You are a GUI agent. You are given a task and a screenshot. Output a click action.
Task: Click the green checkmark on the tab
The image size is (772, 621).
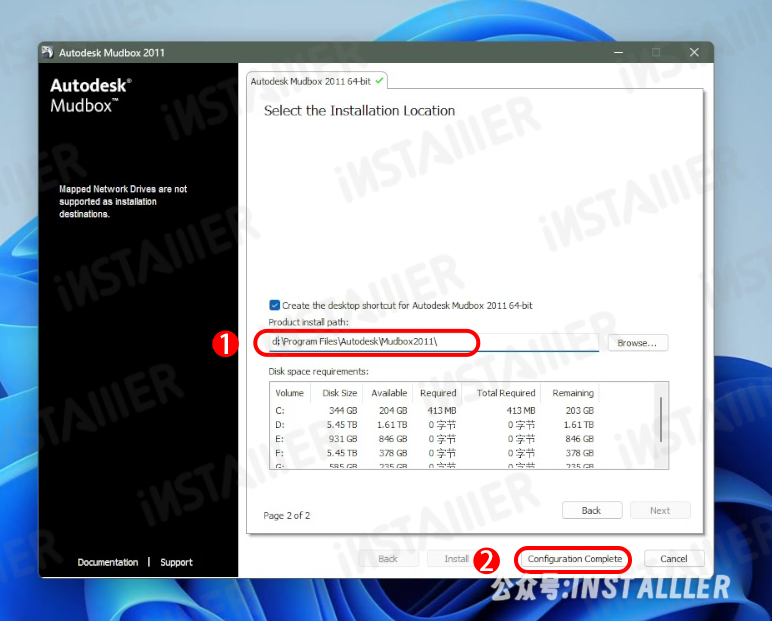coord(379,81)
